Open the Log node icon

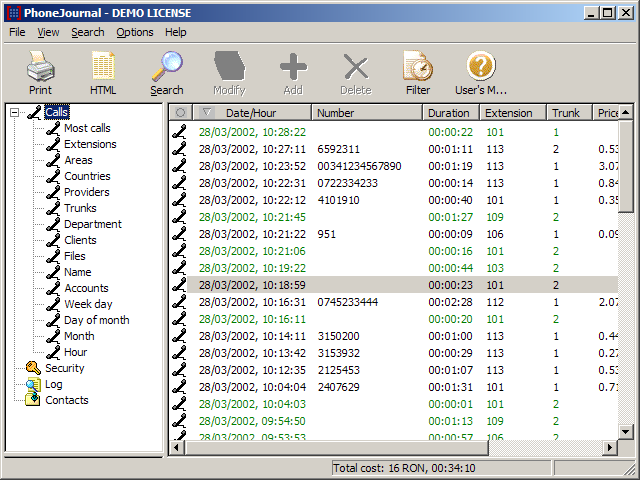point(33,384)
